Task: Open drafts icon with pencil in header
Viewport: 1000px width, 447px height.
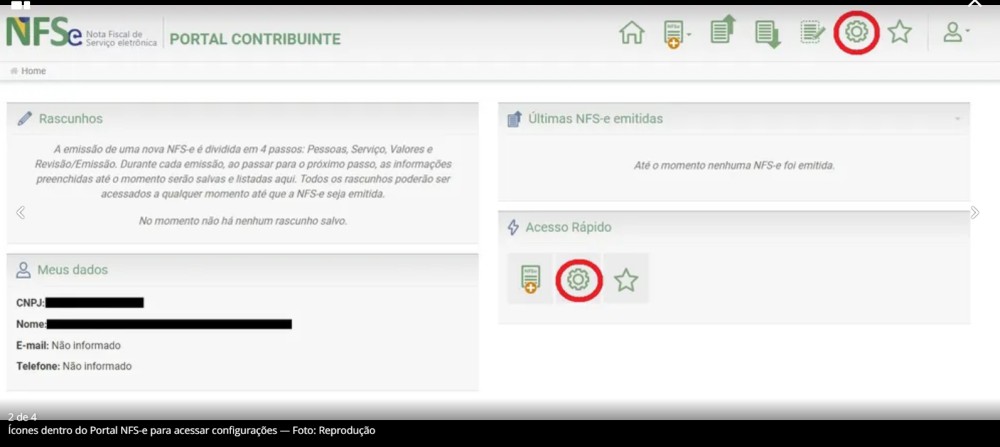Action: [812, 32]
